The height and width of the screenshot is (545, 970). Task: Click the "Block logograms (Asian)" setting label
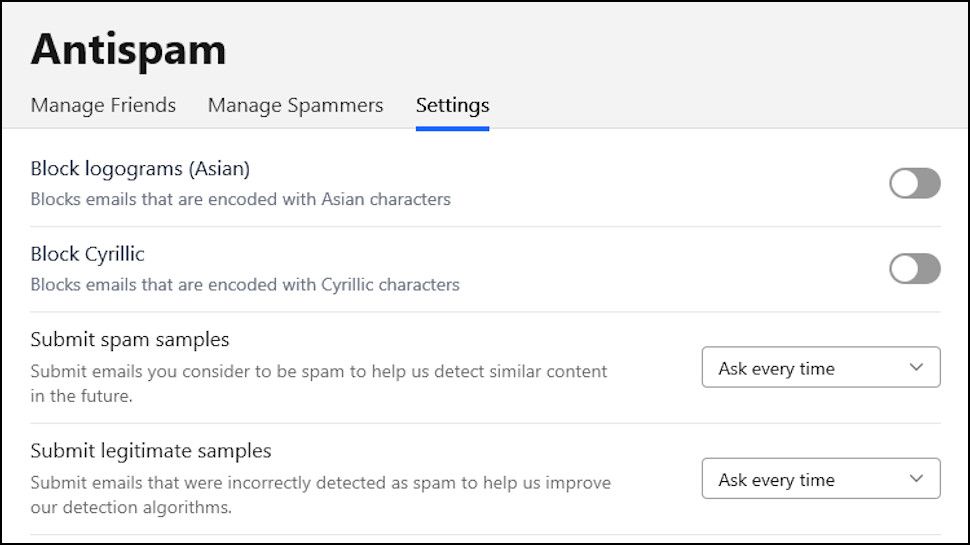pos(140,168)
